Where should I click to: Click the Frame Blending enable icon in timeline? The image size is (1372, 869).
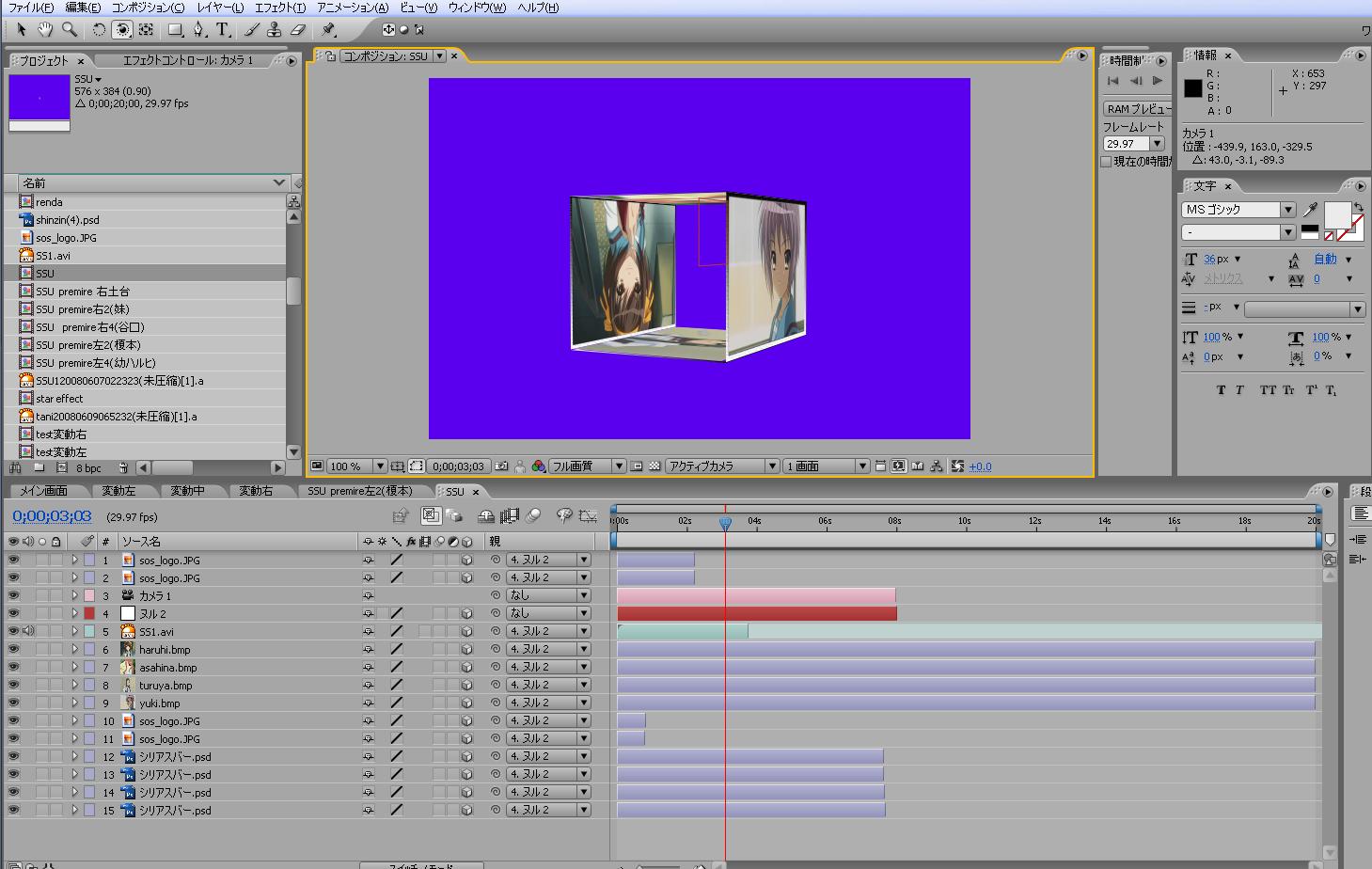coord(510,515)
